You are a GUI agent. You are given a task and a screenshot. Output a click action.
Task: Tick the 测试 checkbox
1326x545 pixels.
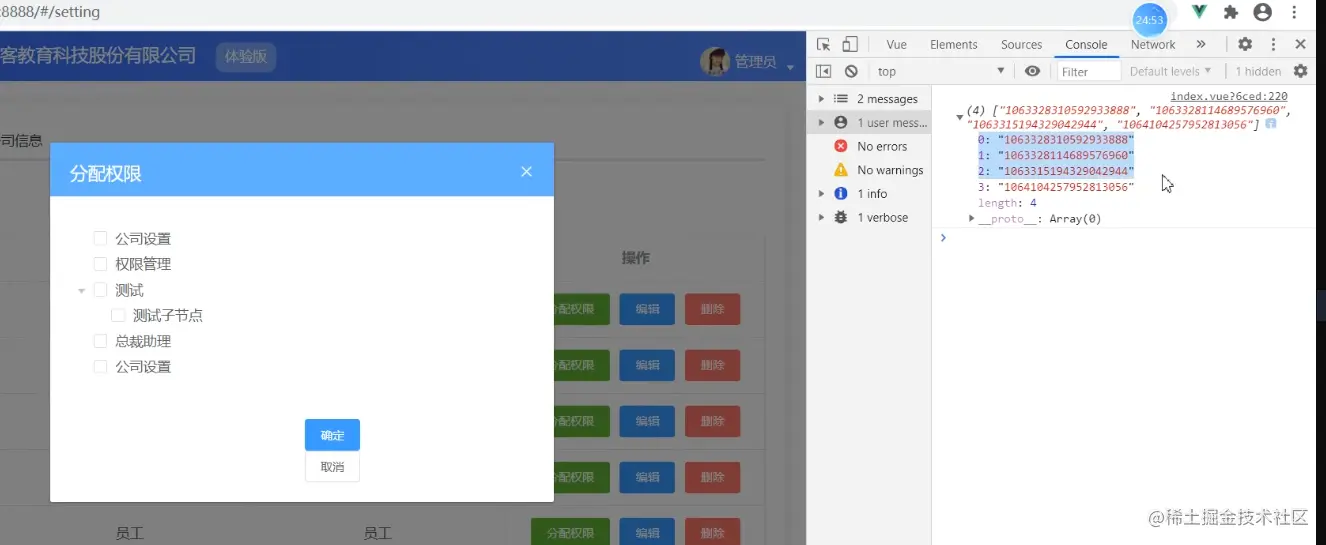100,290
